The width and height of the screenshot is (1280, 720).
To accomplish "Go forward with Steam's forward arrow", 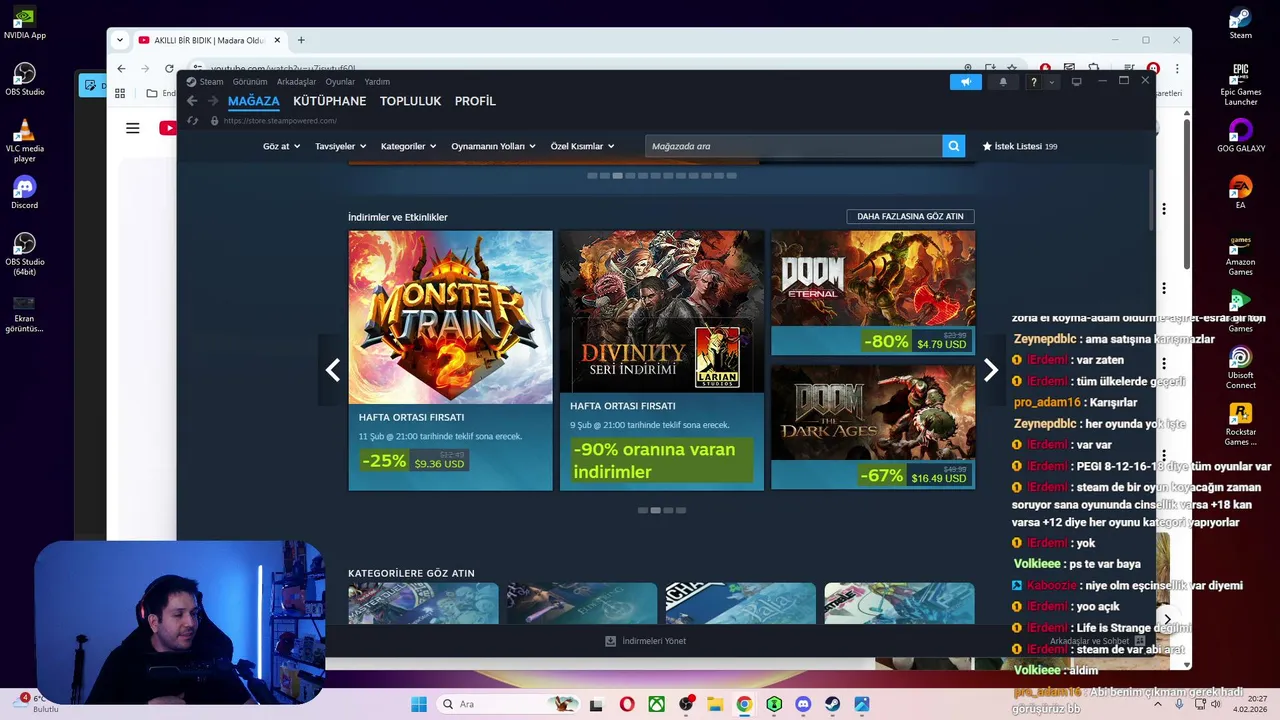I will coord(213,101).
